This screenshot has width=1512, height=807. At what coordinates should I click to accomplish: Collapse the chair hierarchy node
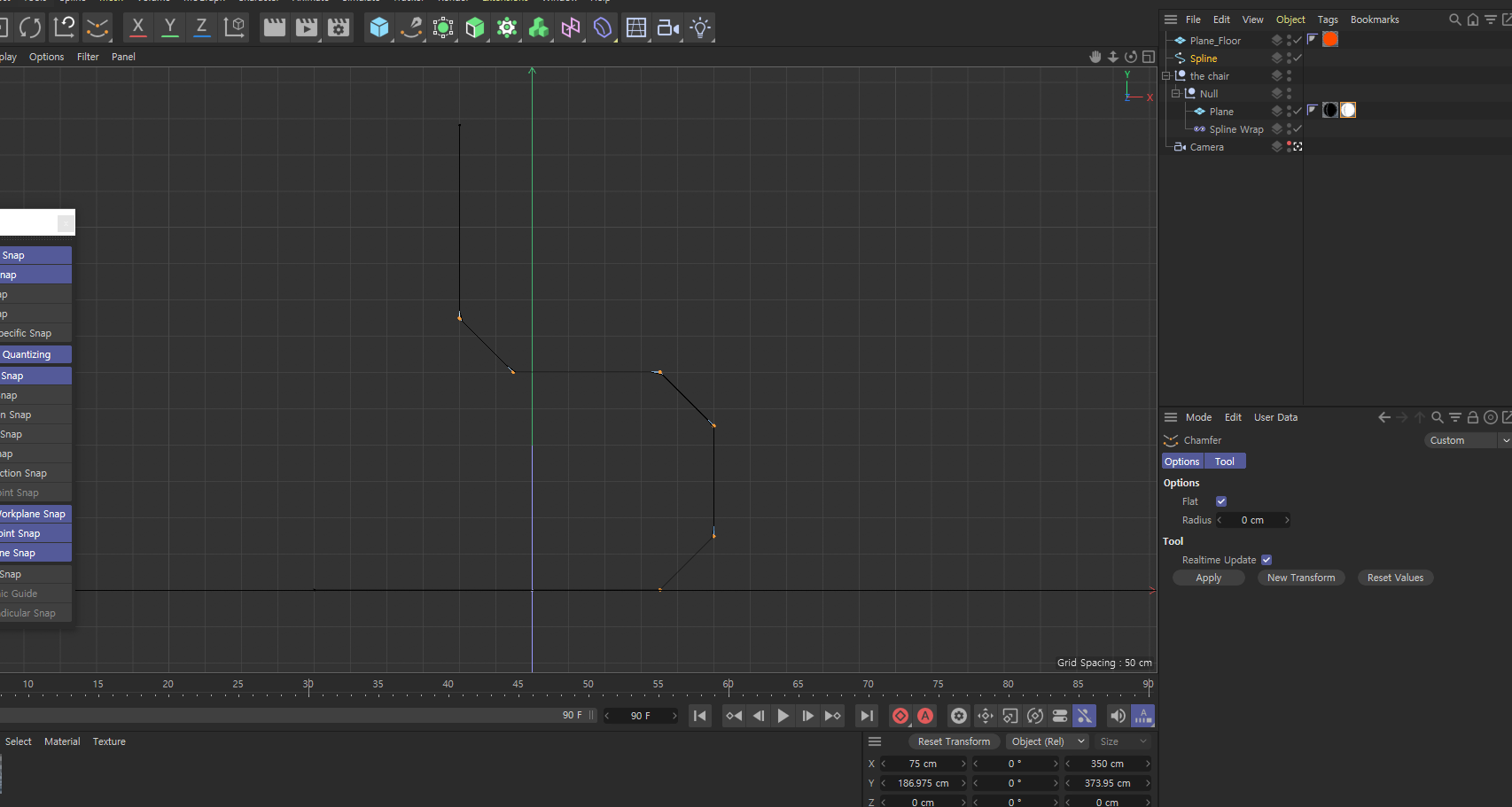1166,75
